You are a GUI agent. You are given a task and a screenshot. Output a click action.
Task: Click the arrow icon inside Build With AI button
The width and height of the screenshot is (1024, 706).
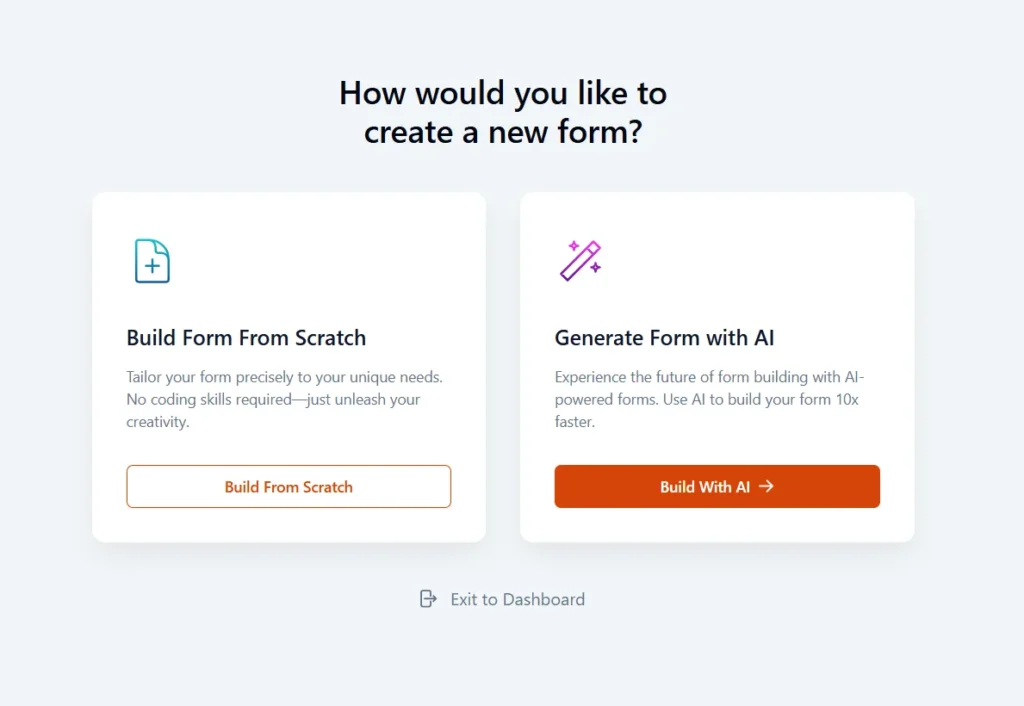click(x=766, y=487)
